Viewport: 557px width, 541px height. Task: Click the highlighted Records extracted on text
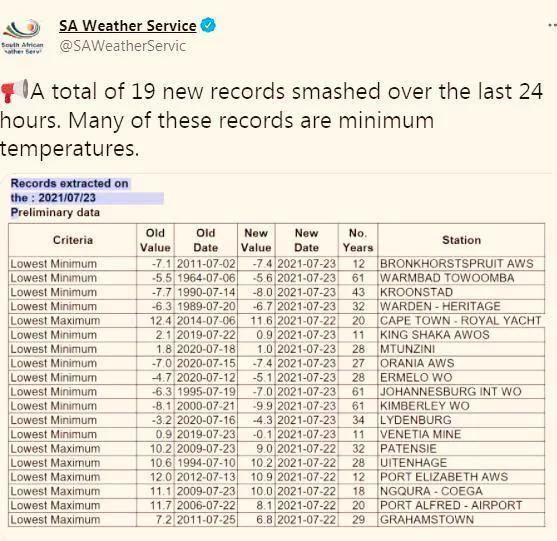point(70,183)
